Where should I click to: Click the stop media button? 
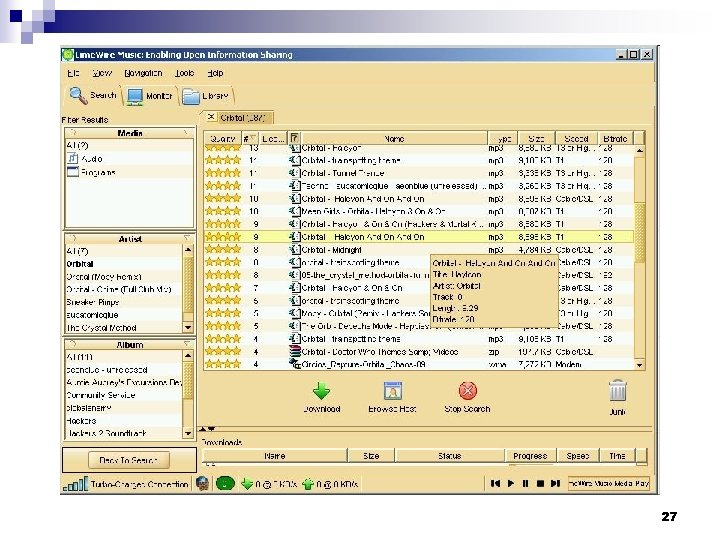click(540, 483)
